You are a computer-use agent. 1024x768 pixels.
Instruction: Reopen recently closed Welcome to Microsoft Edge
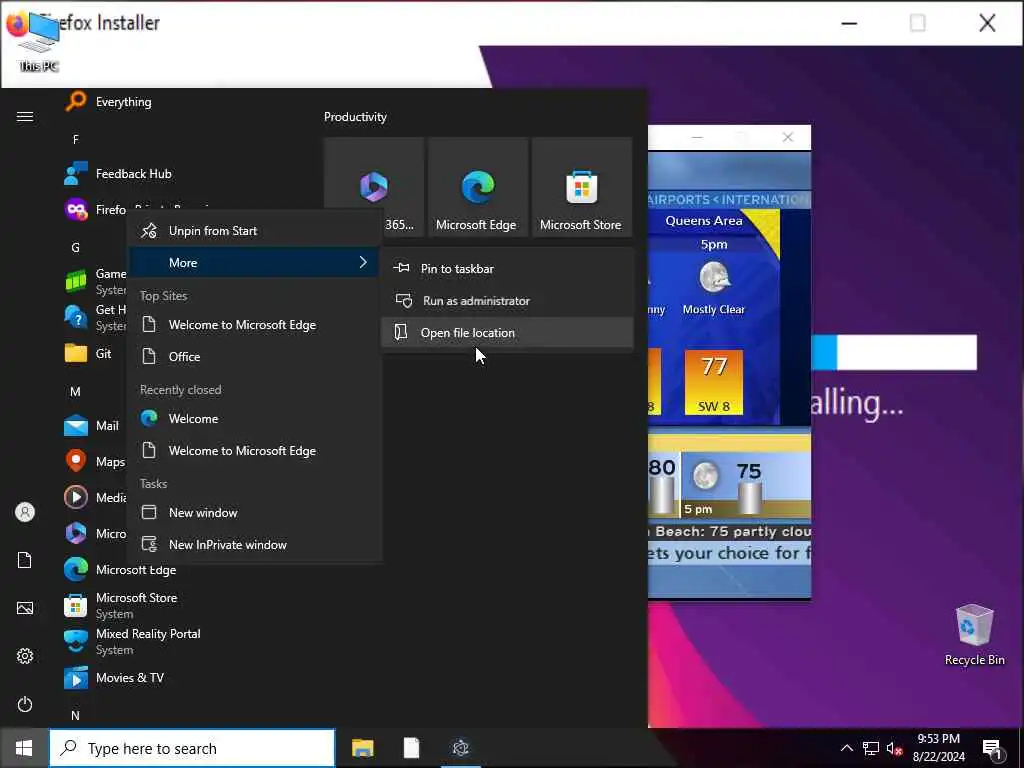(x=253, y=451)
